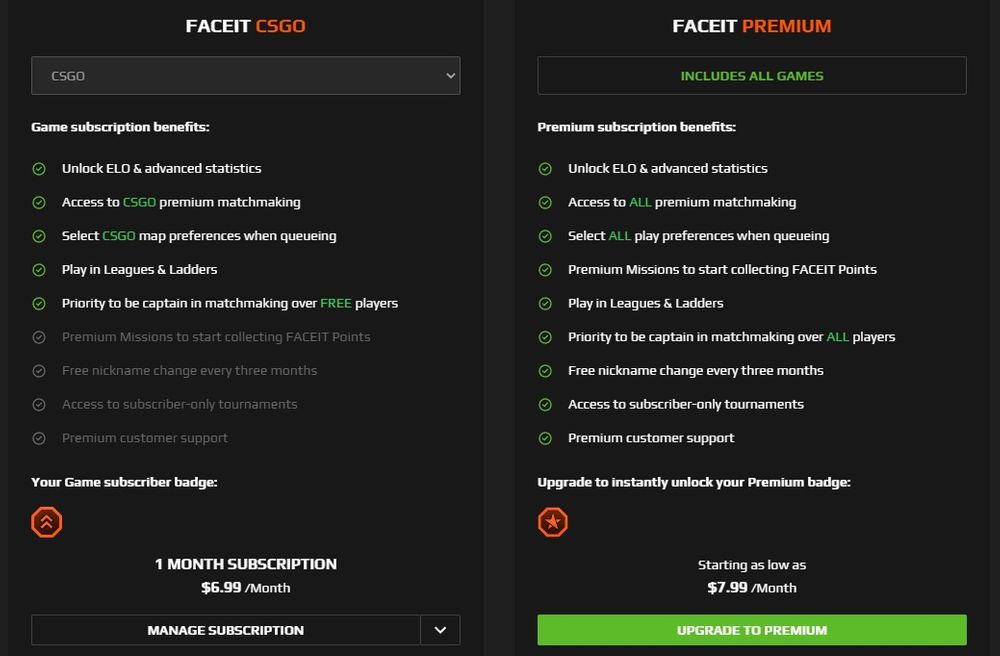Click Upgrade to Premium
Viewport: 1000px width, 656px height.
[x=752, y=630]
